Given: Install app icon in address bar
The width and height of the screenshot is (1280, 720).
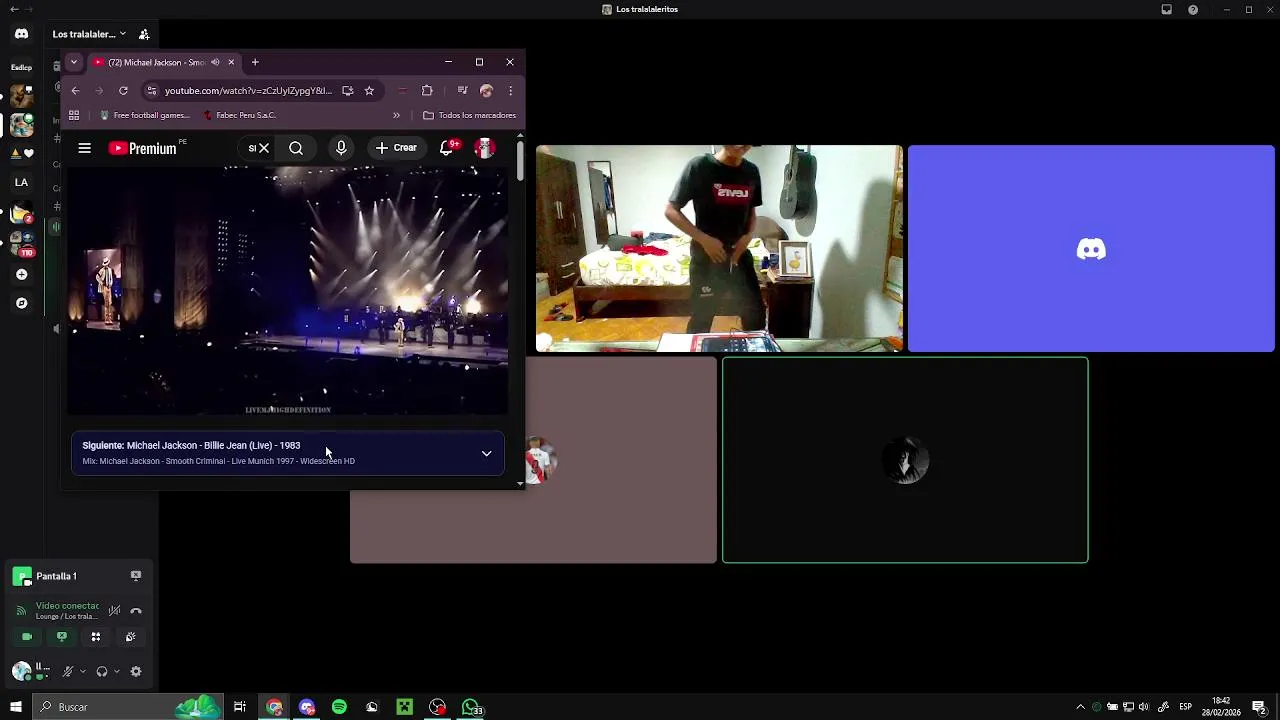Looking at the screenshot, I should click(x=347, y=91).
